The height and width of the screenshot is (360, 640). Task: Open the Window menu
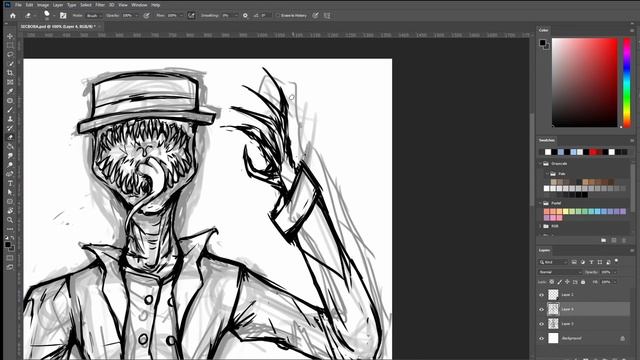coord(139,5)
